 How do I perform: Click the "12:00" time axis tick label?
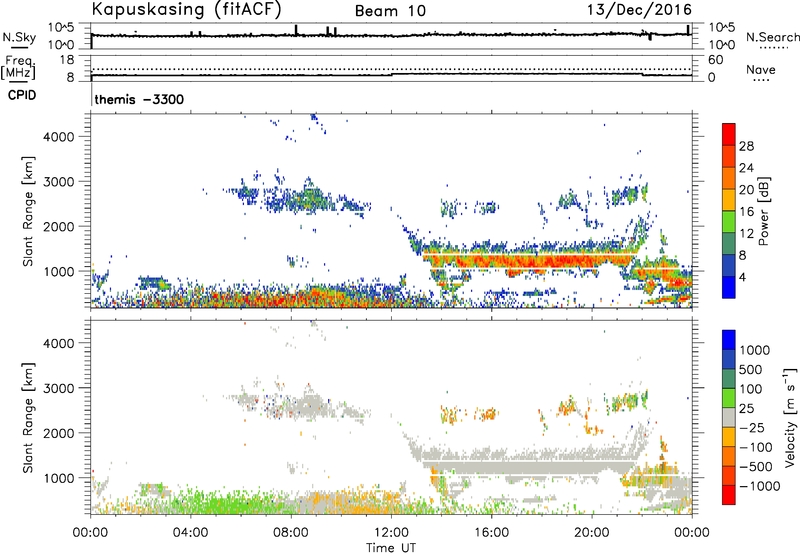(391, 533)
